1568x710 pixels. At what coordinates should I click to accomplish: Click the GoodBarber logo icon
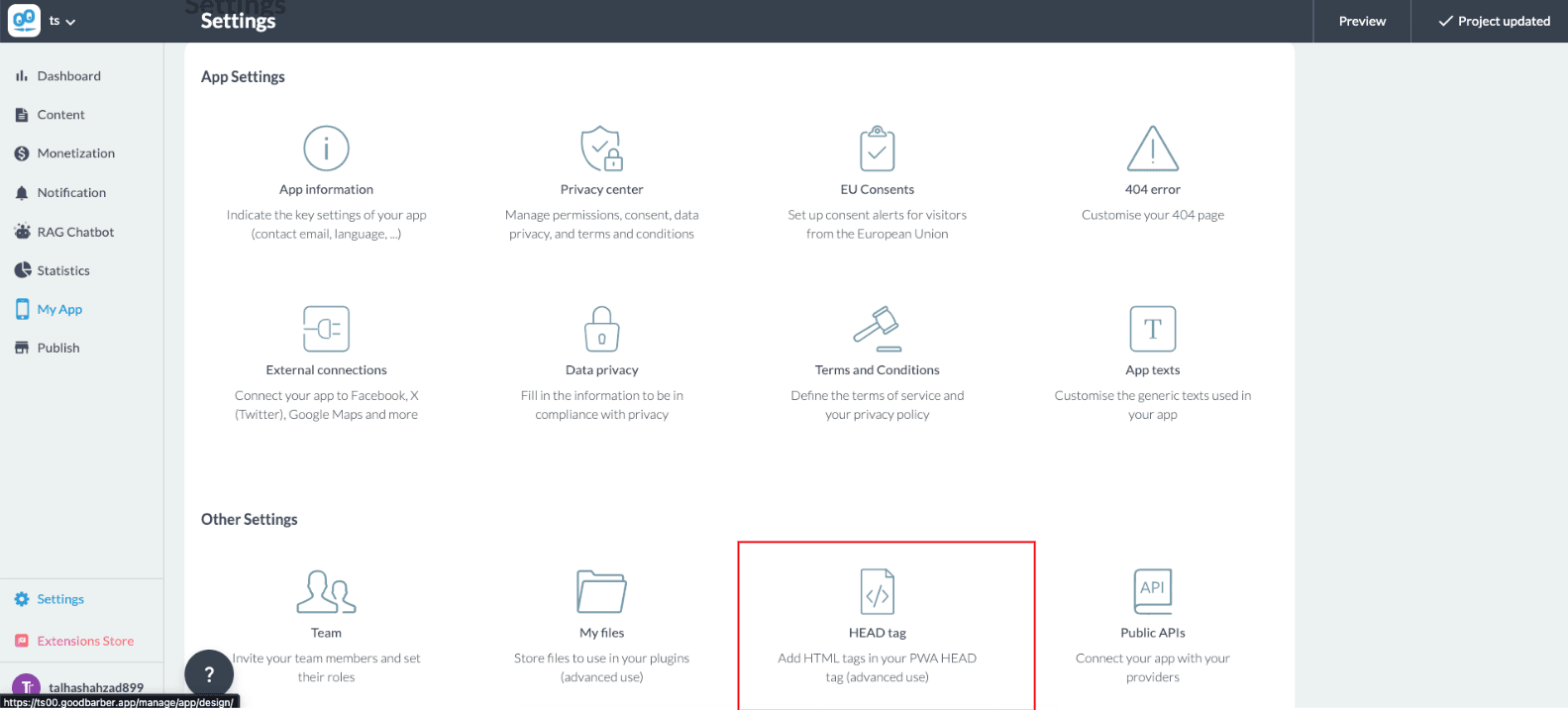point(24,20)
